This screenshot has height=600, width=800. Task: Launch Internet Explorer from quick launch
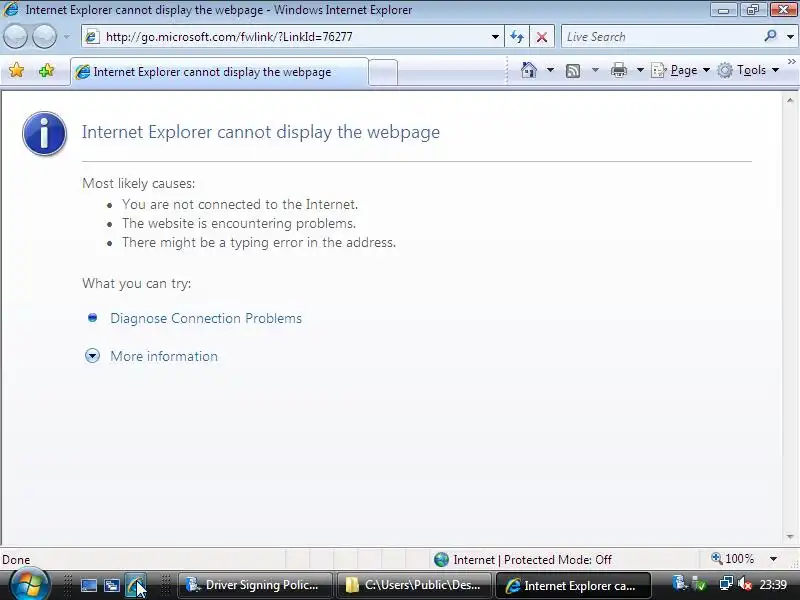(x=135, y=586)
